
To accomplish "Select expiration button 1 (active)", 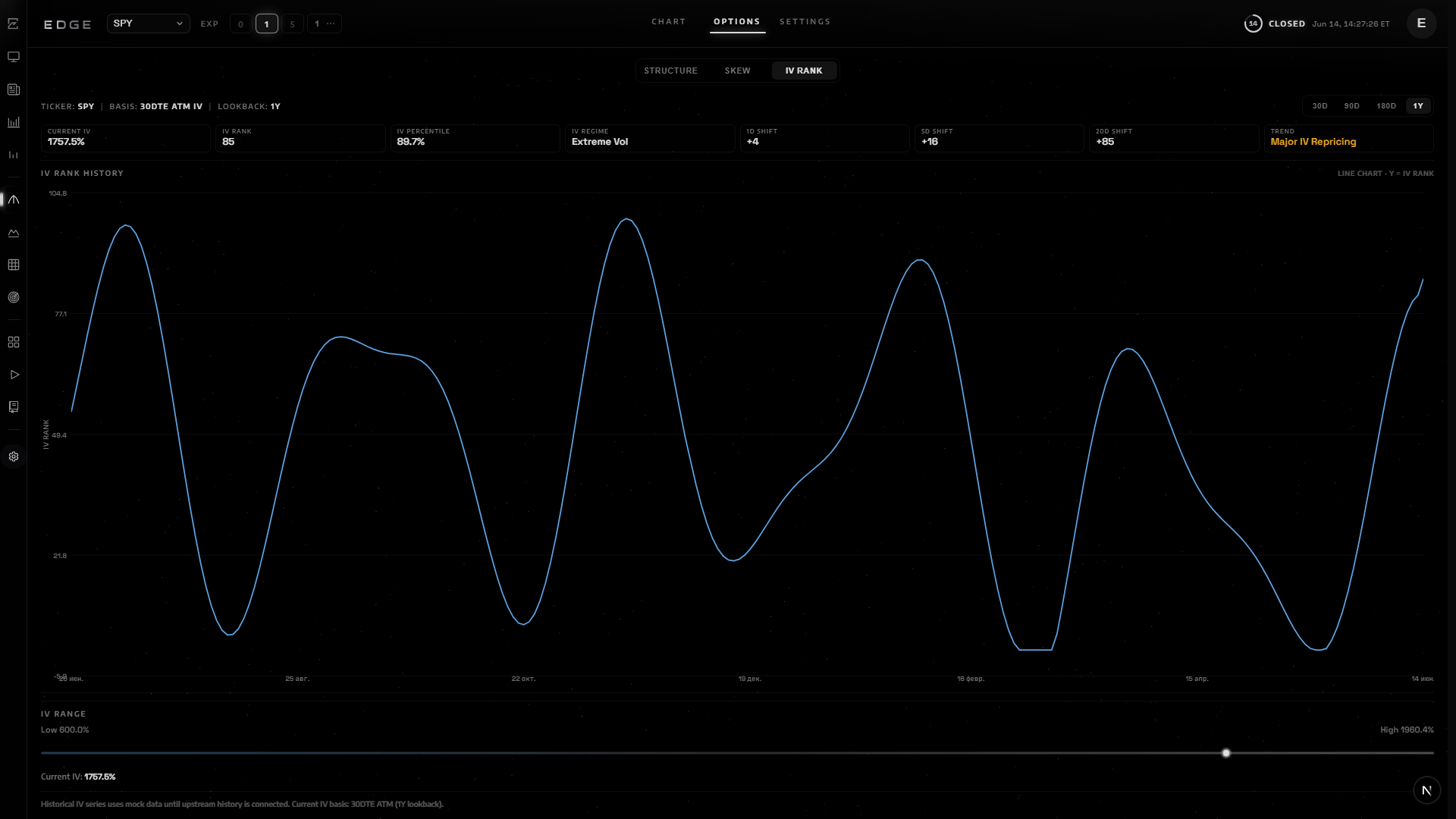I will click(267, 24).
